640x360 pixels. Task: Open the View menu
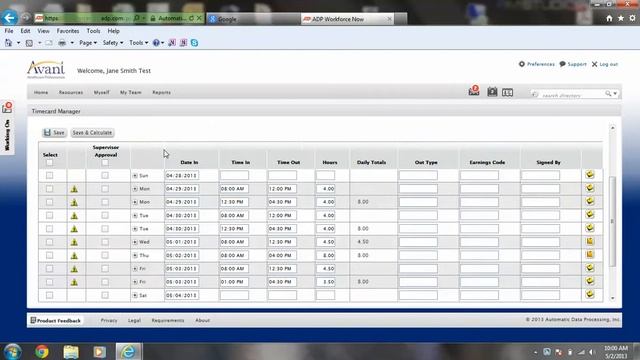click(x=43, y=31)
